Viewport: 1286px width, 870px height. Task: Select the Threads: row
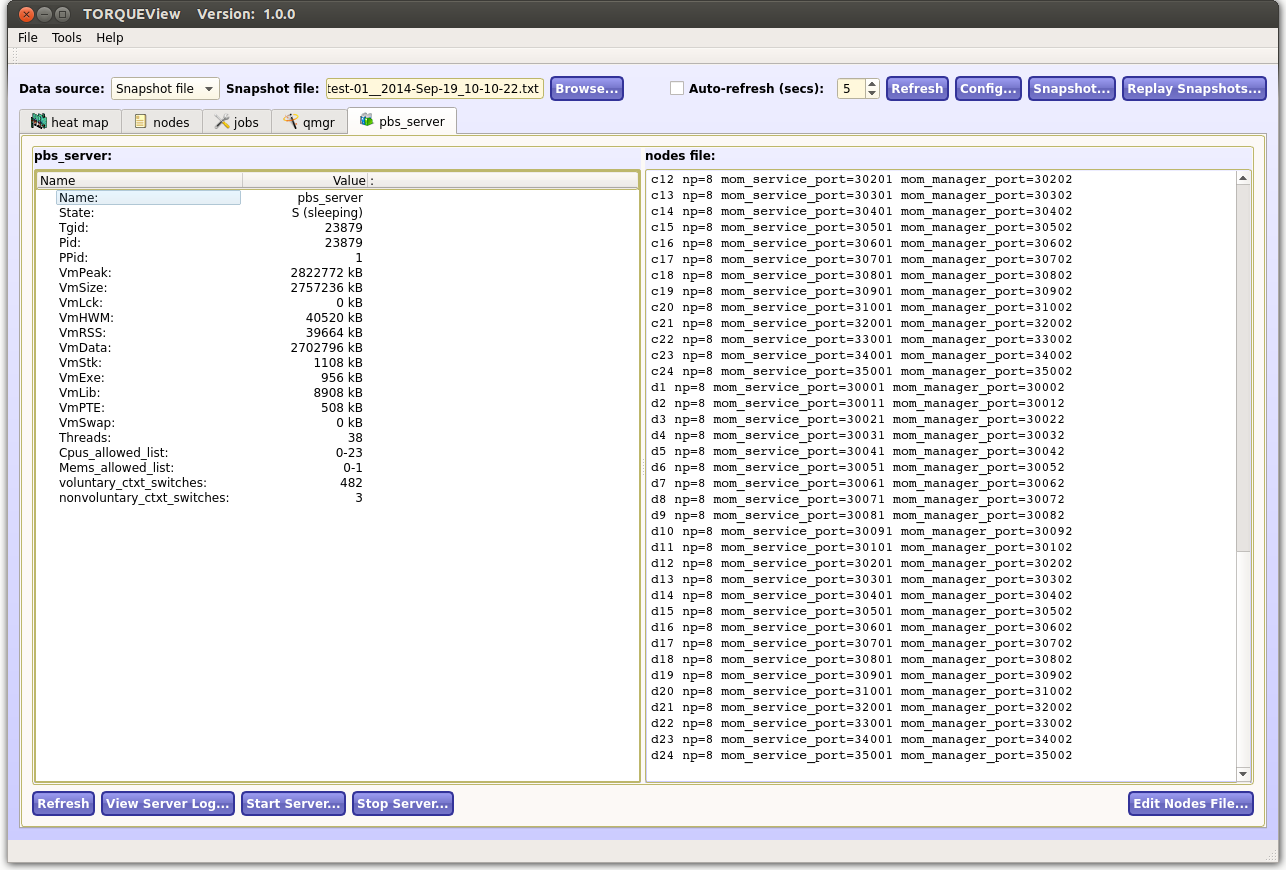338,438
